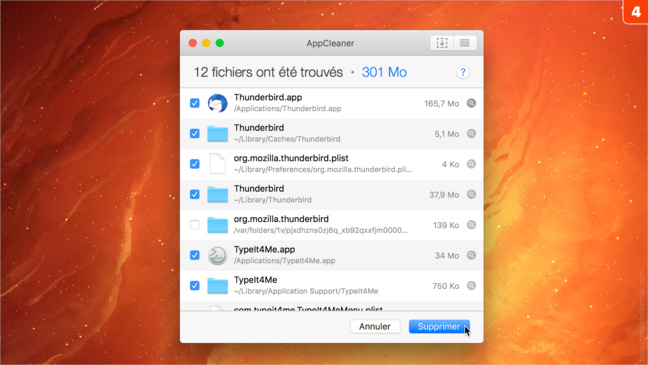Image resolution: width=648 pixels, height=365 pixels.
Task: Reveal the 5,1 Mo Thunderbird cache folder
Action: [471, 134]
